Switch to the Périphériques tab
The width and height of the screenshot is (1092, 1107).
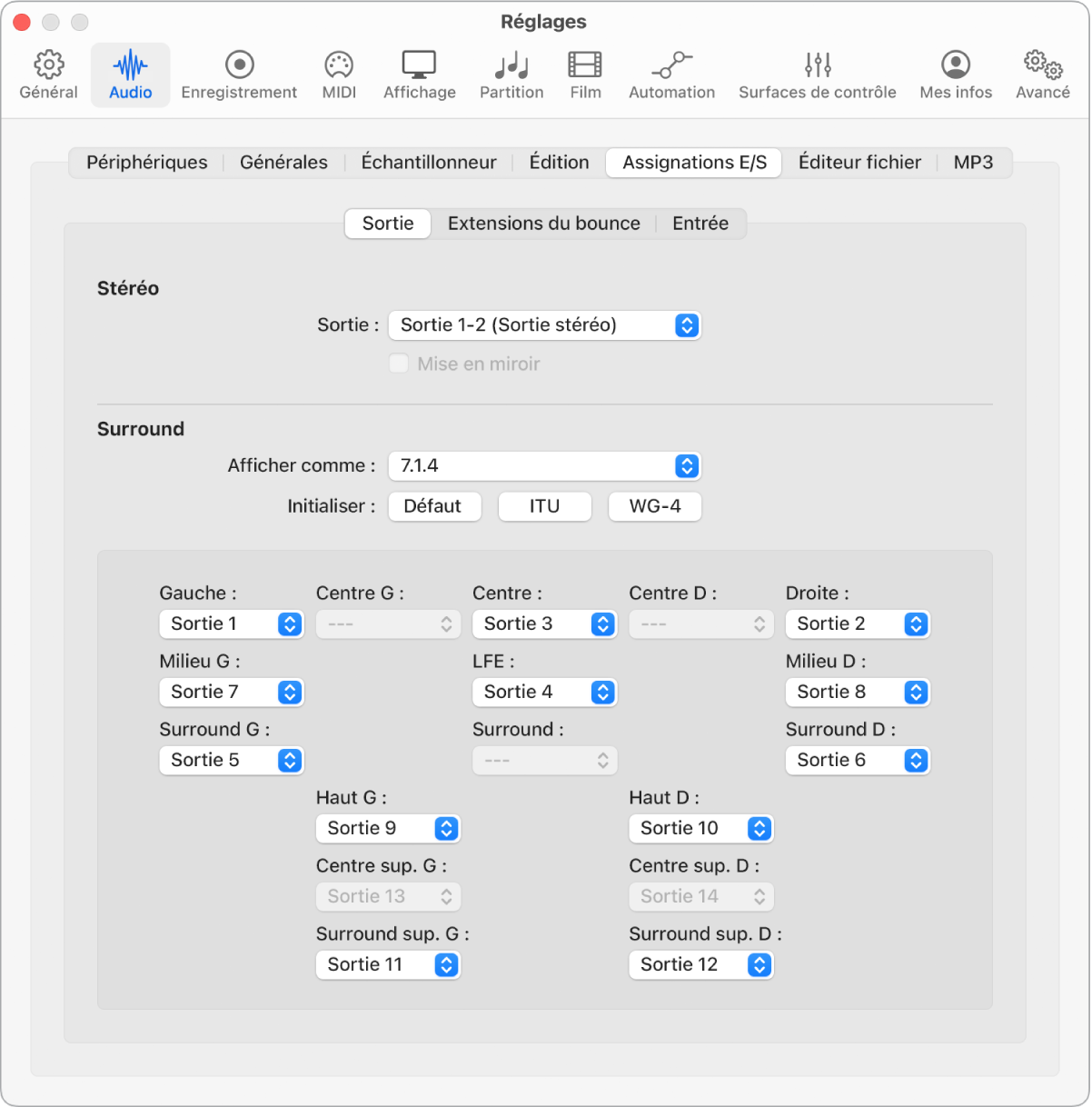pyautogui.click(x=147, y=163)
